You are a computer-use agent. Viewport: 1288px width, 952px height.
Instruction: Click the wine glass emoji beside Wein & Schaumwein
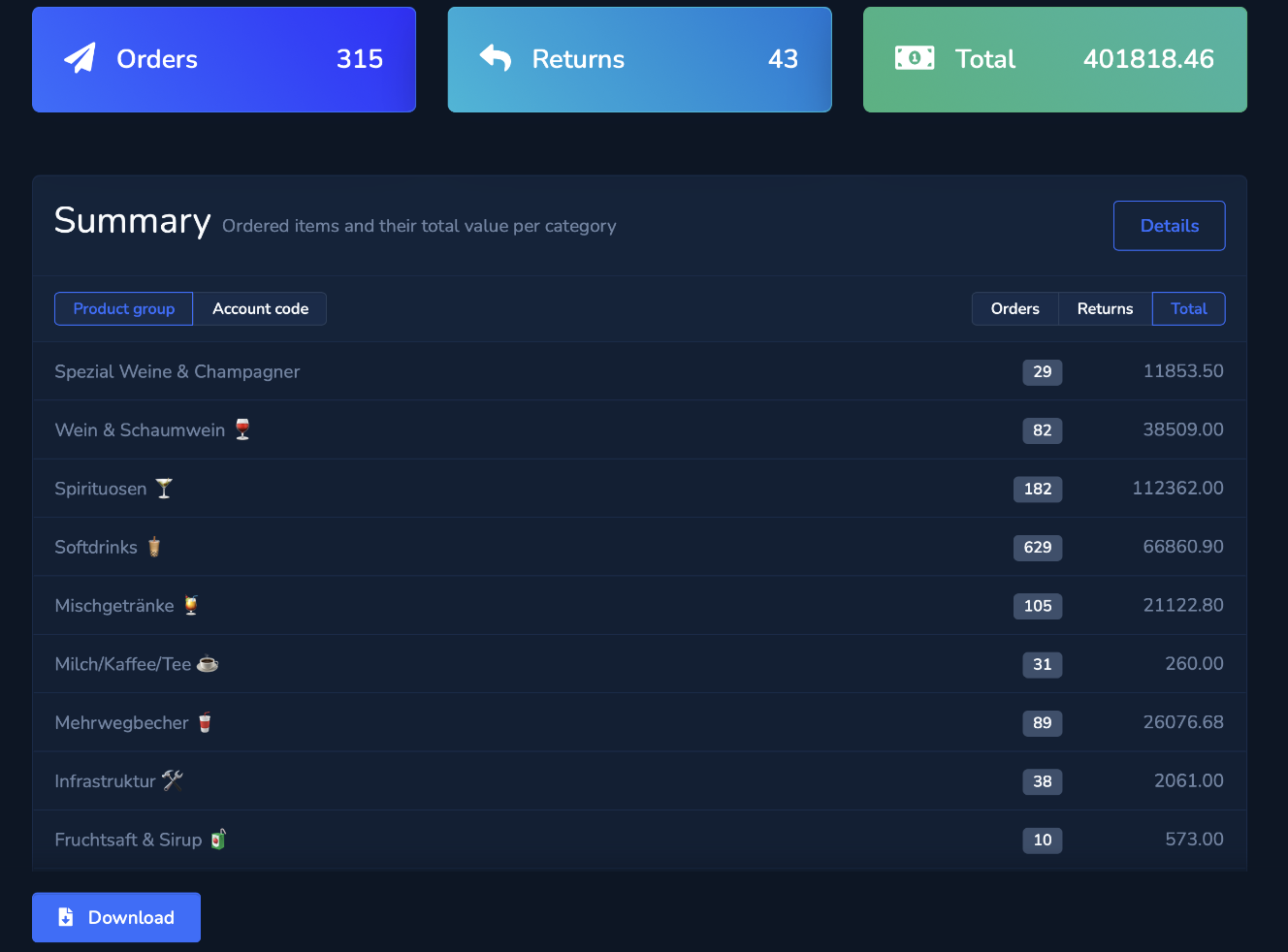242,429
